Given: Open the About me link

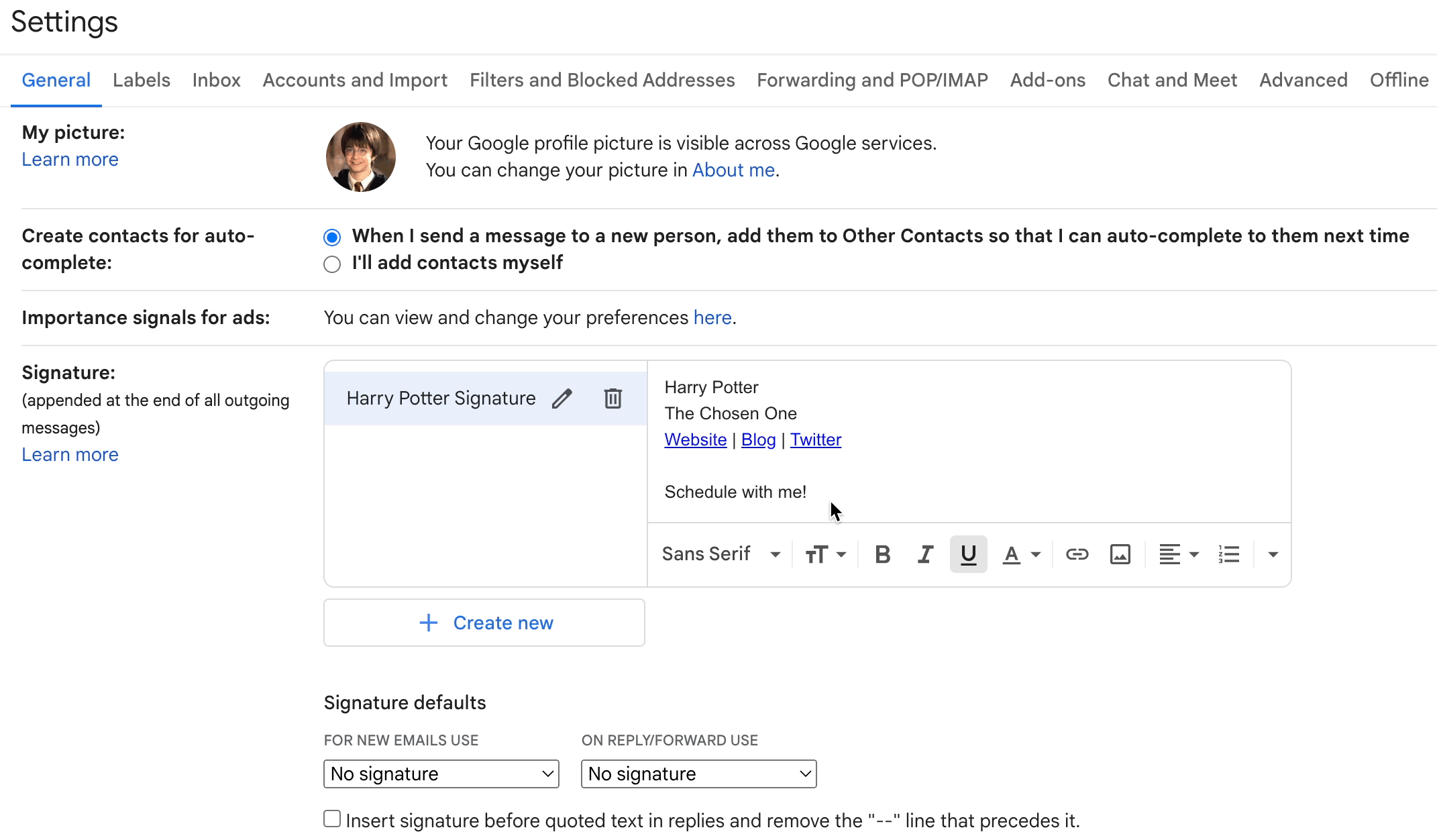Looking at the screenshot, I should (x=733, y=170).
